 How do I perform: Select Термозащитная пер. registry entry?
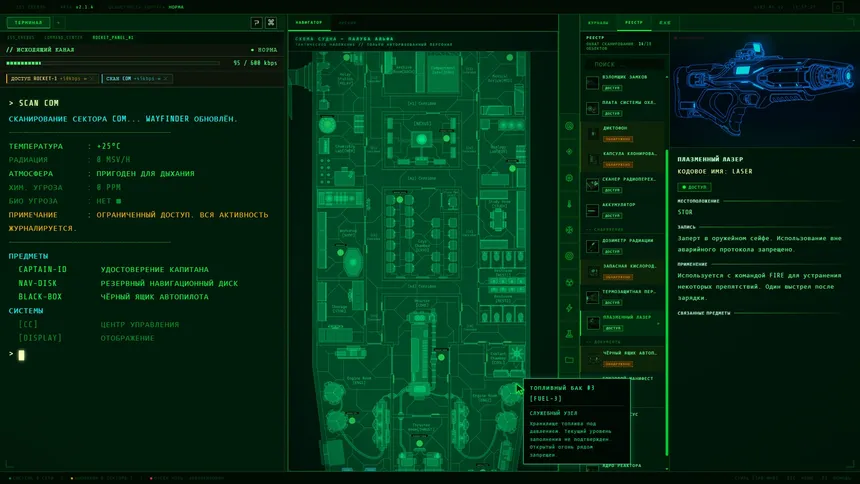pos(625,297)
